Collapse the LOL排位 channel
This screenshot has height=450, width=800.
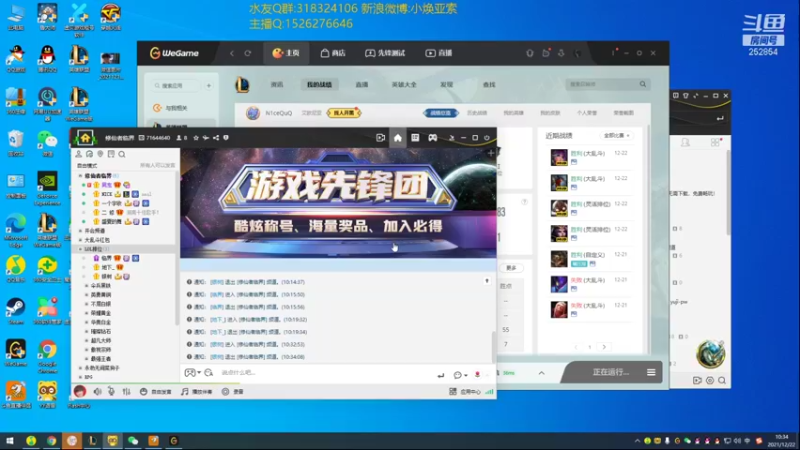coord(80,249)
